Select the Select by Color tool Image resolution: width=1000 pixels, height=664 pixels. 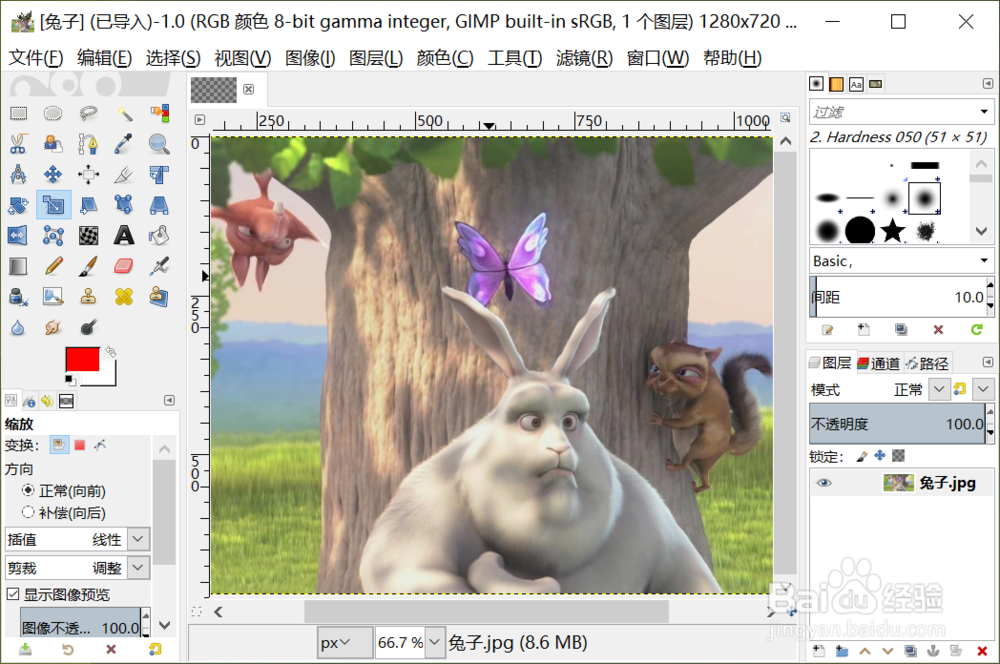tap(159, 114)
